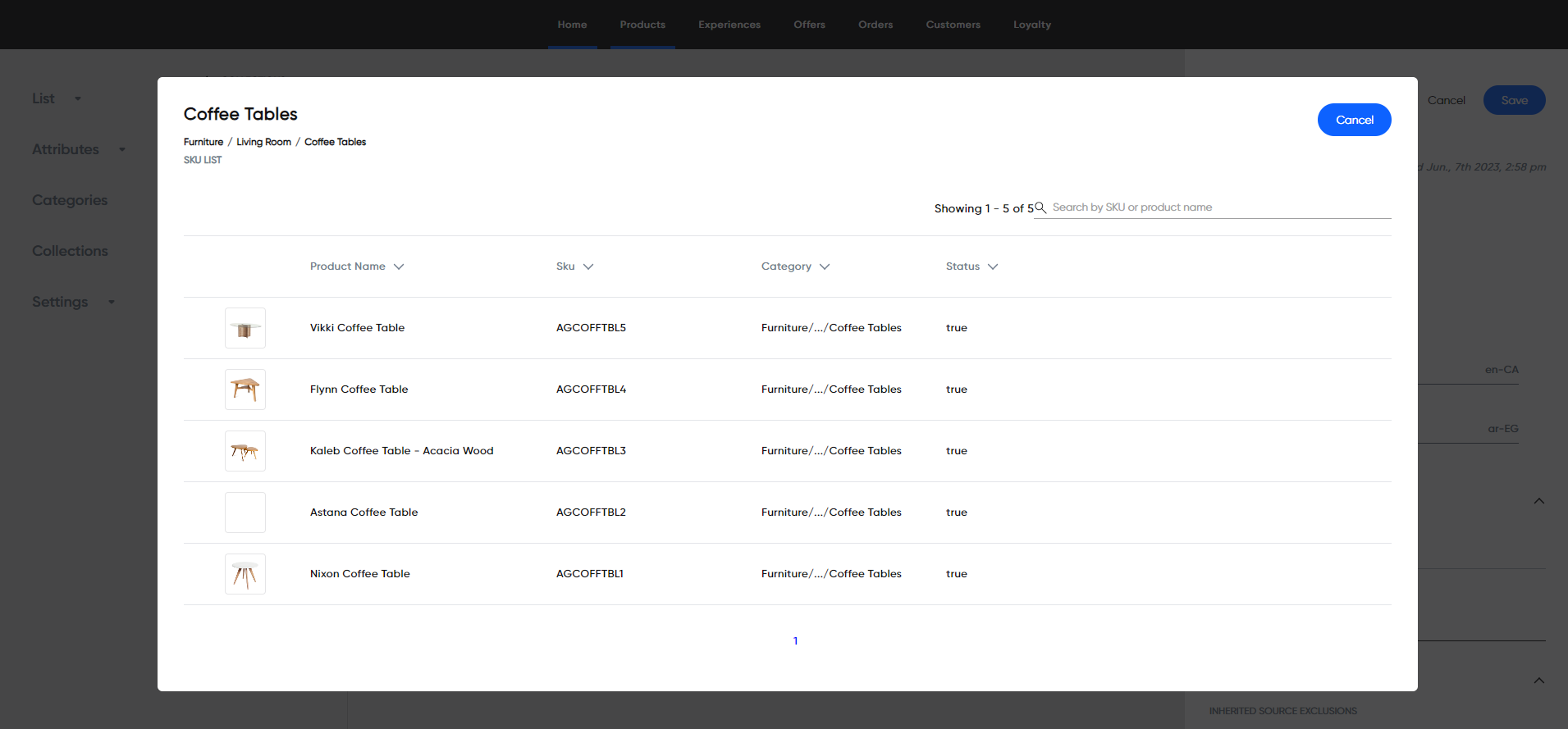Viewport: 1568px width, 729px height.
Task: Select Vikki Coffee Table name
Action: pyautogui.click(x=357, y=328)
